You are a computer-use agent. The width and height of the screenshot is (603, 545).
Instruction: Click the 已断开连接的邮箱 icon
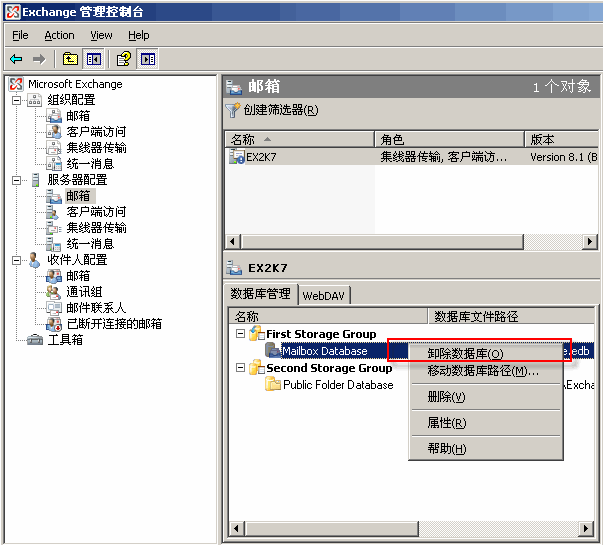point(54,324)
